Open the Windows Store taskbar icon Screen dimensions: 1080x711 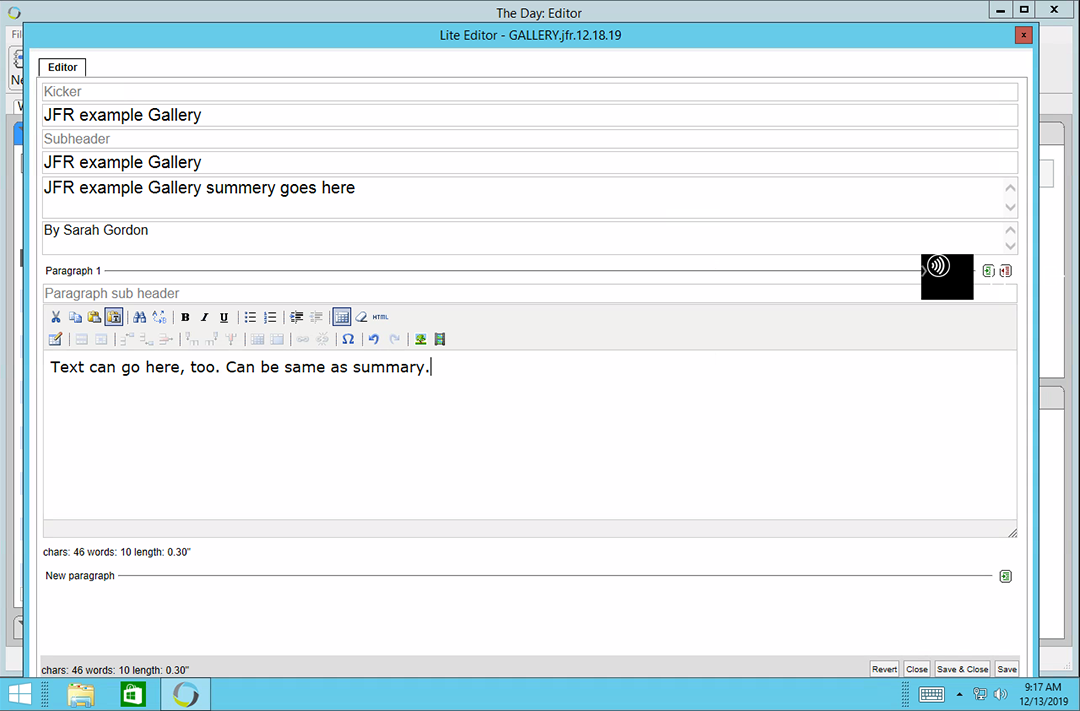(133, 694)
